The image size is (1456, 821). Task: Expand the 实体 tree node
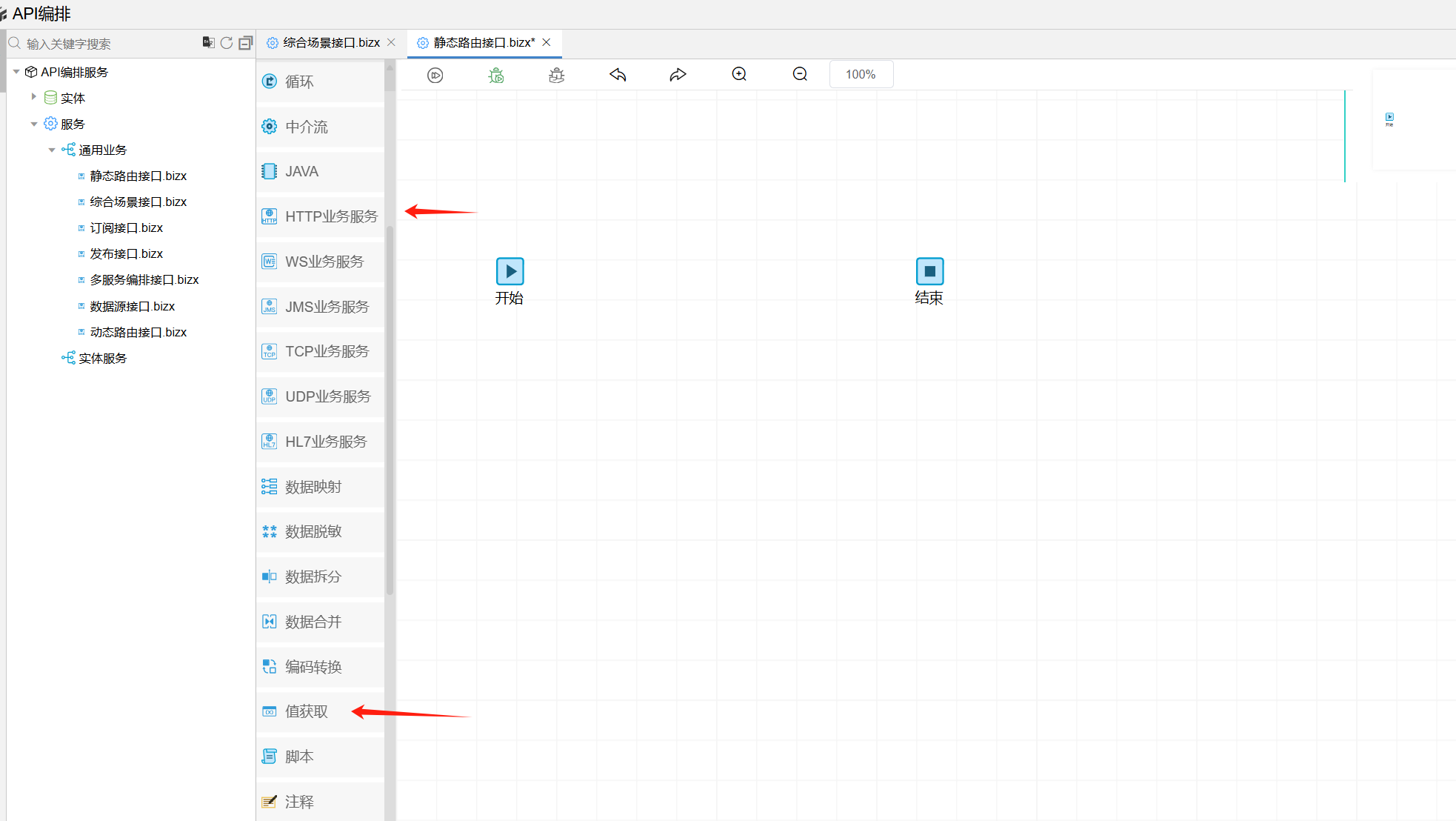34,97
